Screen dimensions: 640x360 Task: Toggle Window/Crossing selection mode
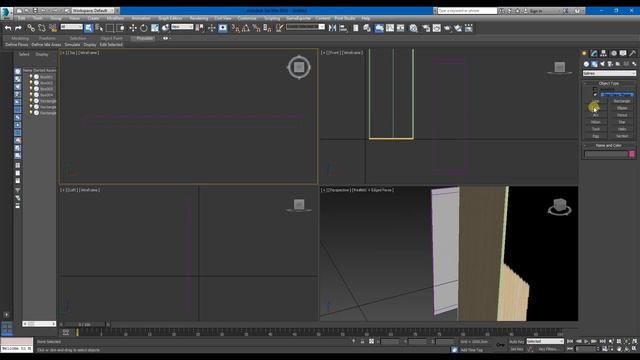click(121, 28)
